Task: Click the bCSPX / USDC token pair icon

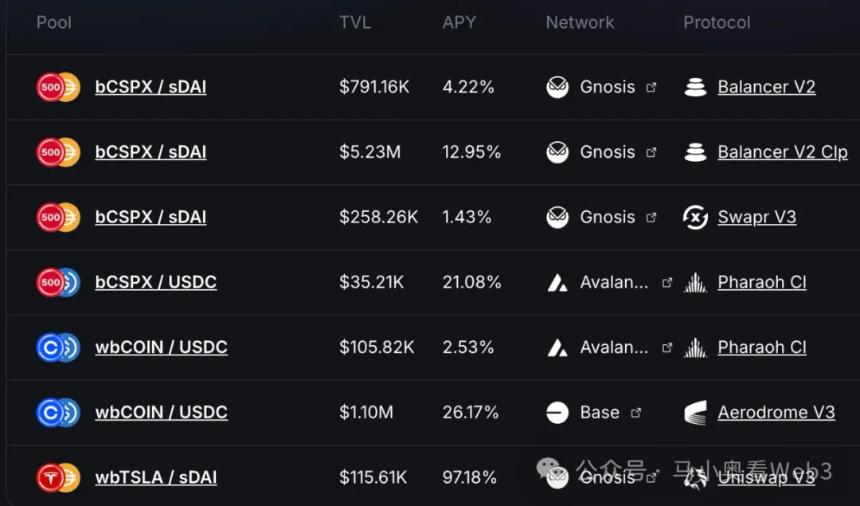Action: (x=58, y=282)
